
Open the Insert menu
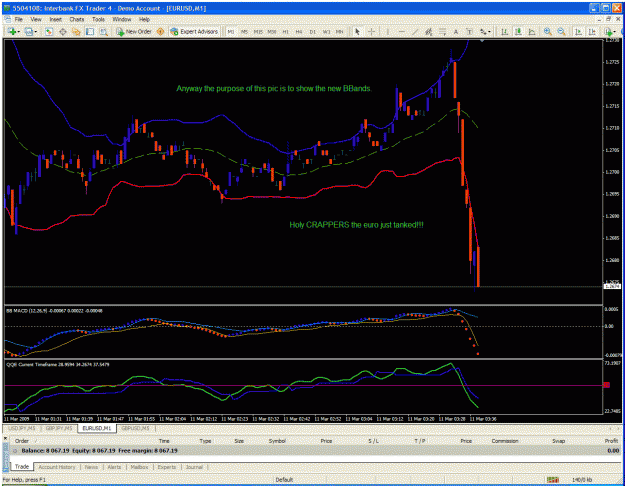(x=55, y=19)
